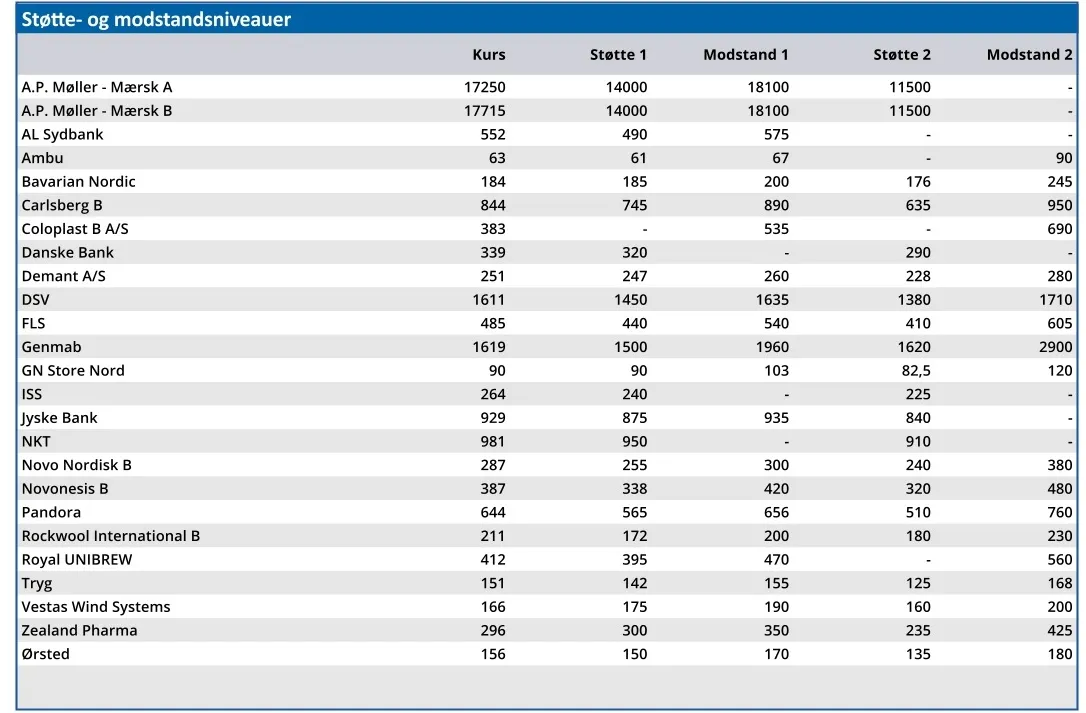Select Vestas Wind Systems row label
Screen dimensions: 1086x713
point(96,606)
